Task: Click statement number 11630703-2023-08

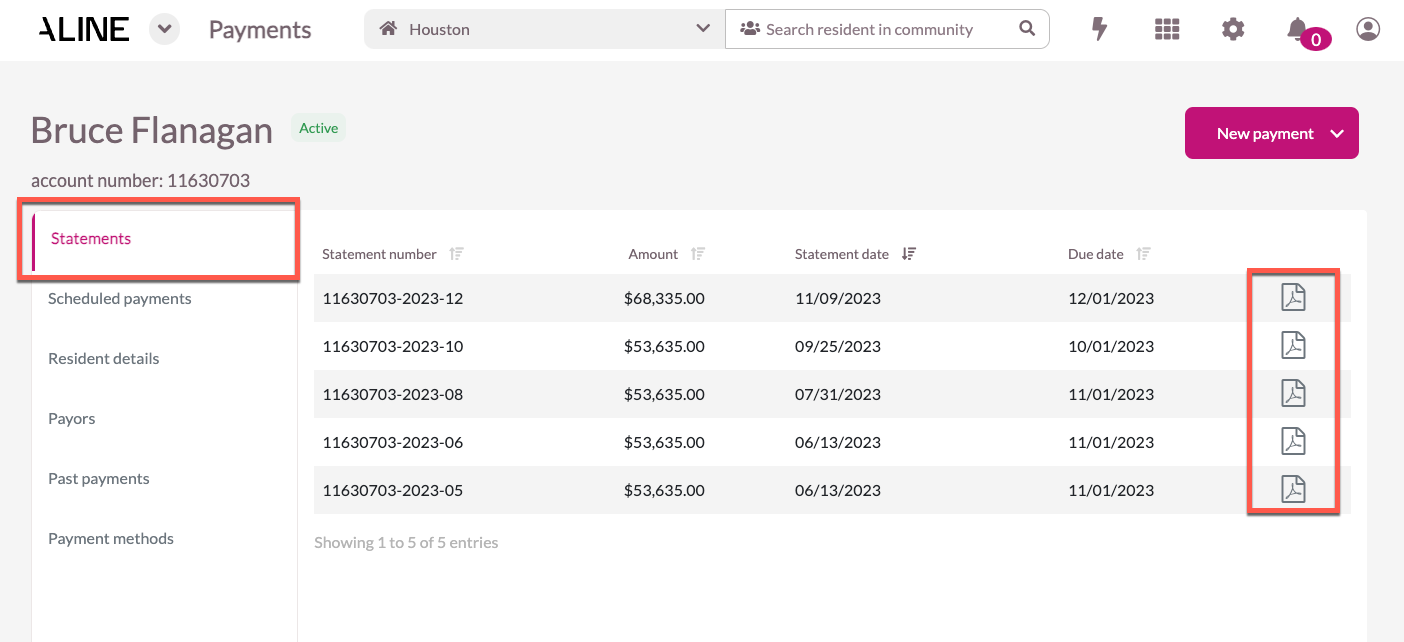Action: click(x=393, y=394)
